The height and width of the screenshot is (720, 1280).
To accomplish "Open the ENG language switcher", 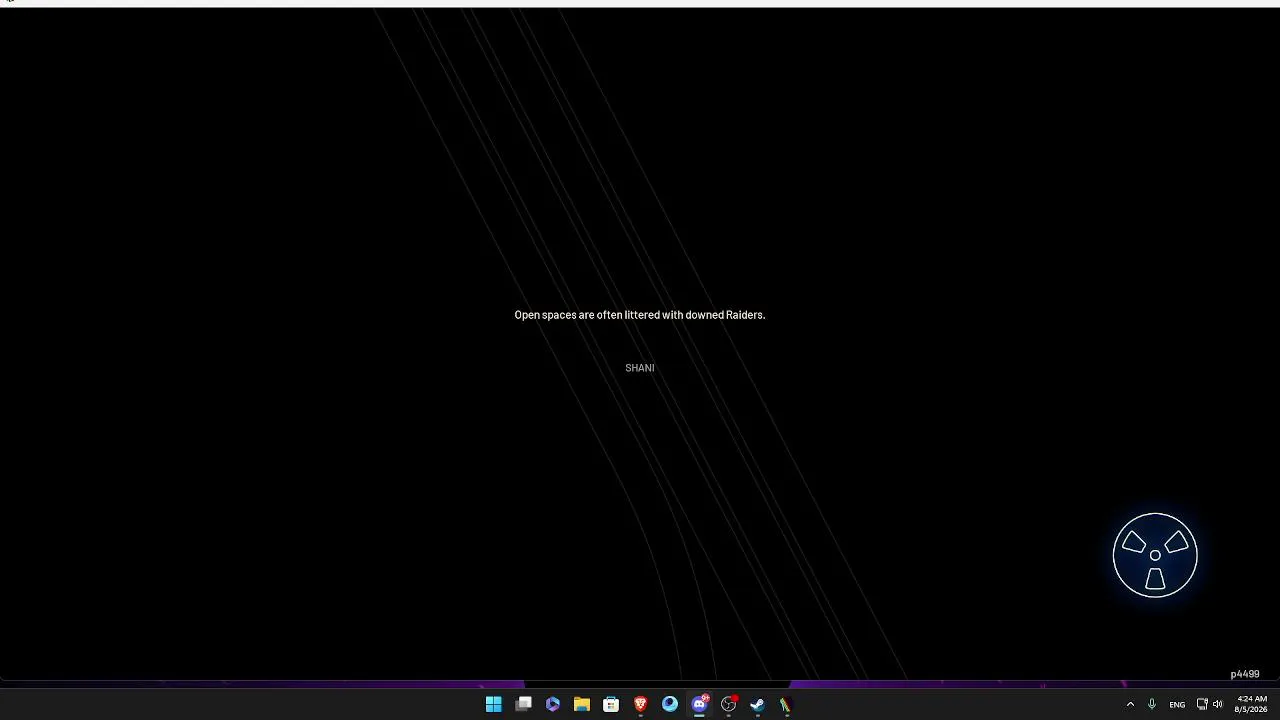I will point(1177,704).
